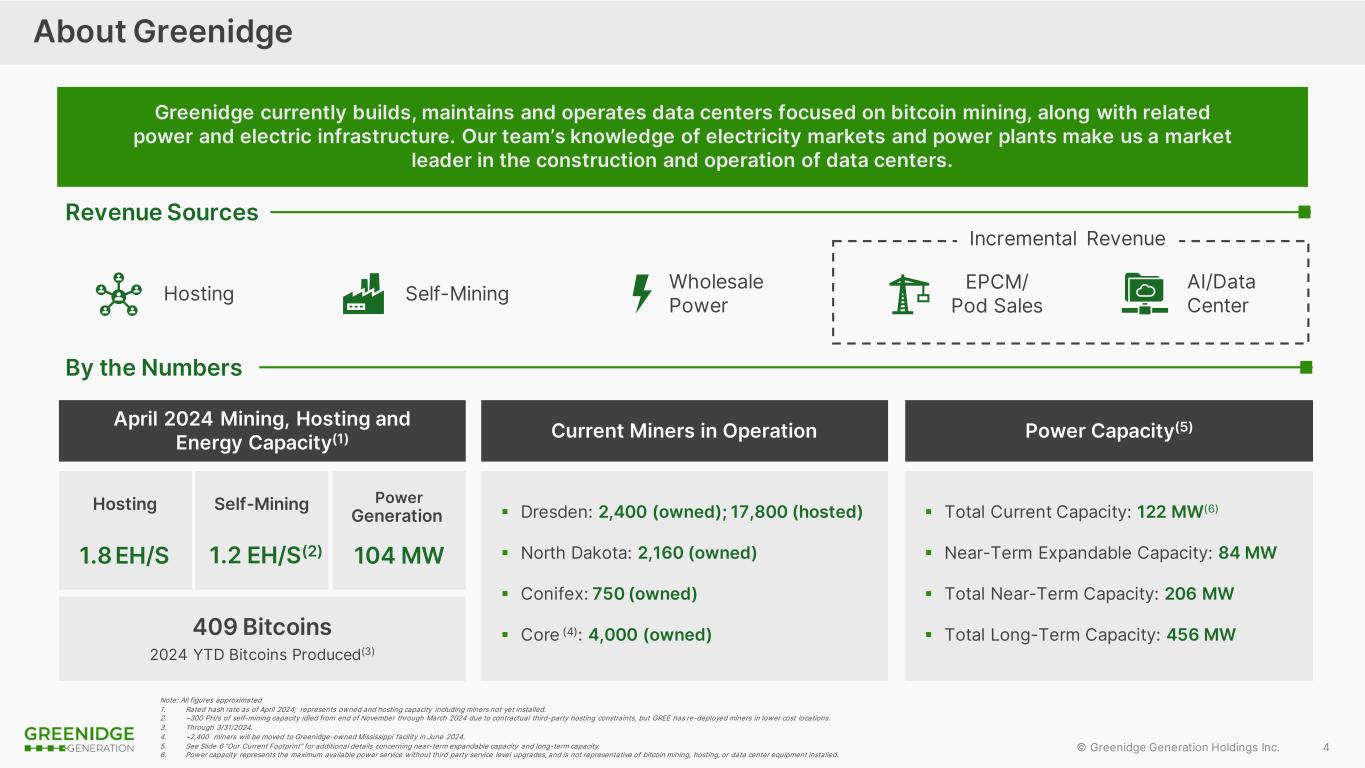The height and width of the screenshot is (768, 1365).
Task: Click the '409 Bitcoins' figure
Action: (x=262, y=627)
